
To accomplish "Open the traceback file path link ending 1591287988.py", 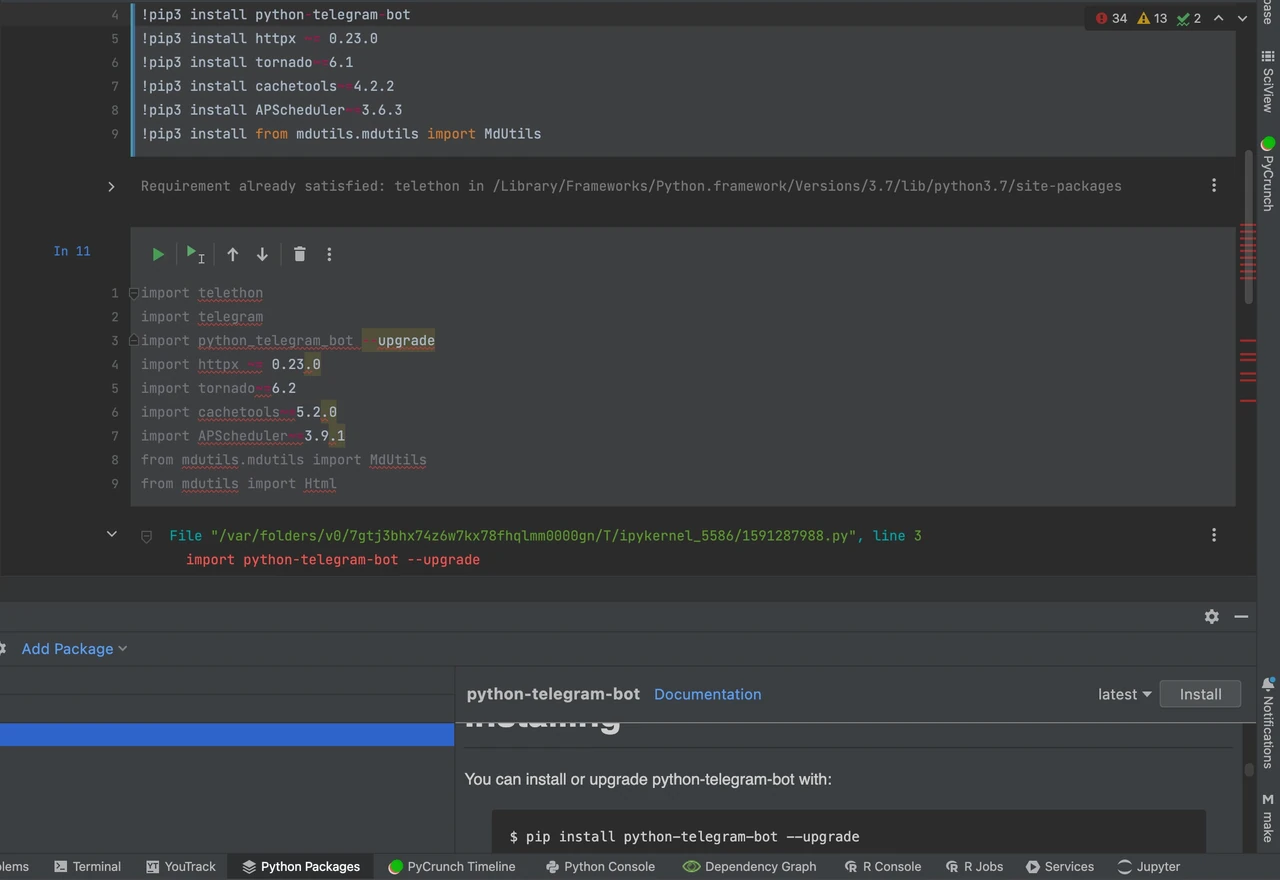I will pos(535,536).
